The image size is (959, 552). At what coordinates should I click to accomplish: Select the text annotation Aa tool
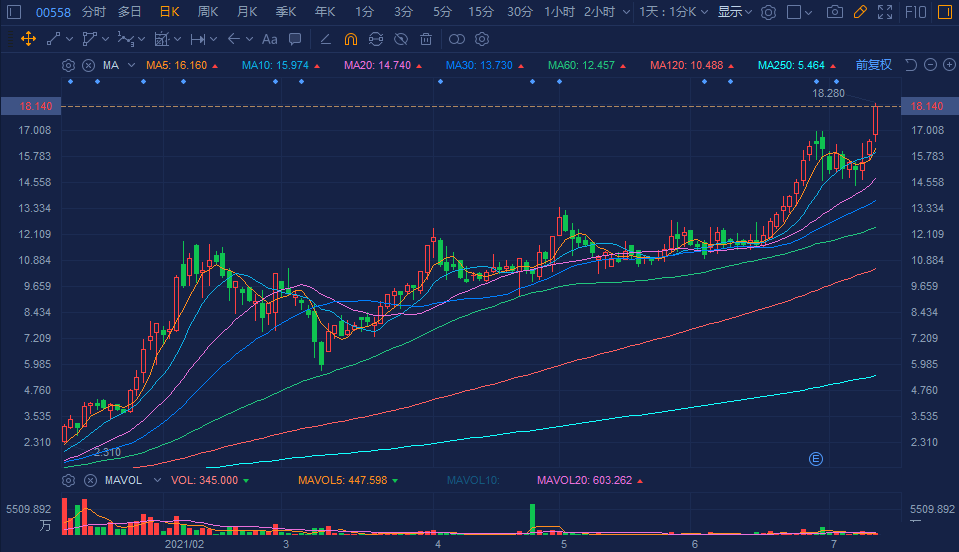269,39
